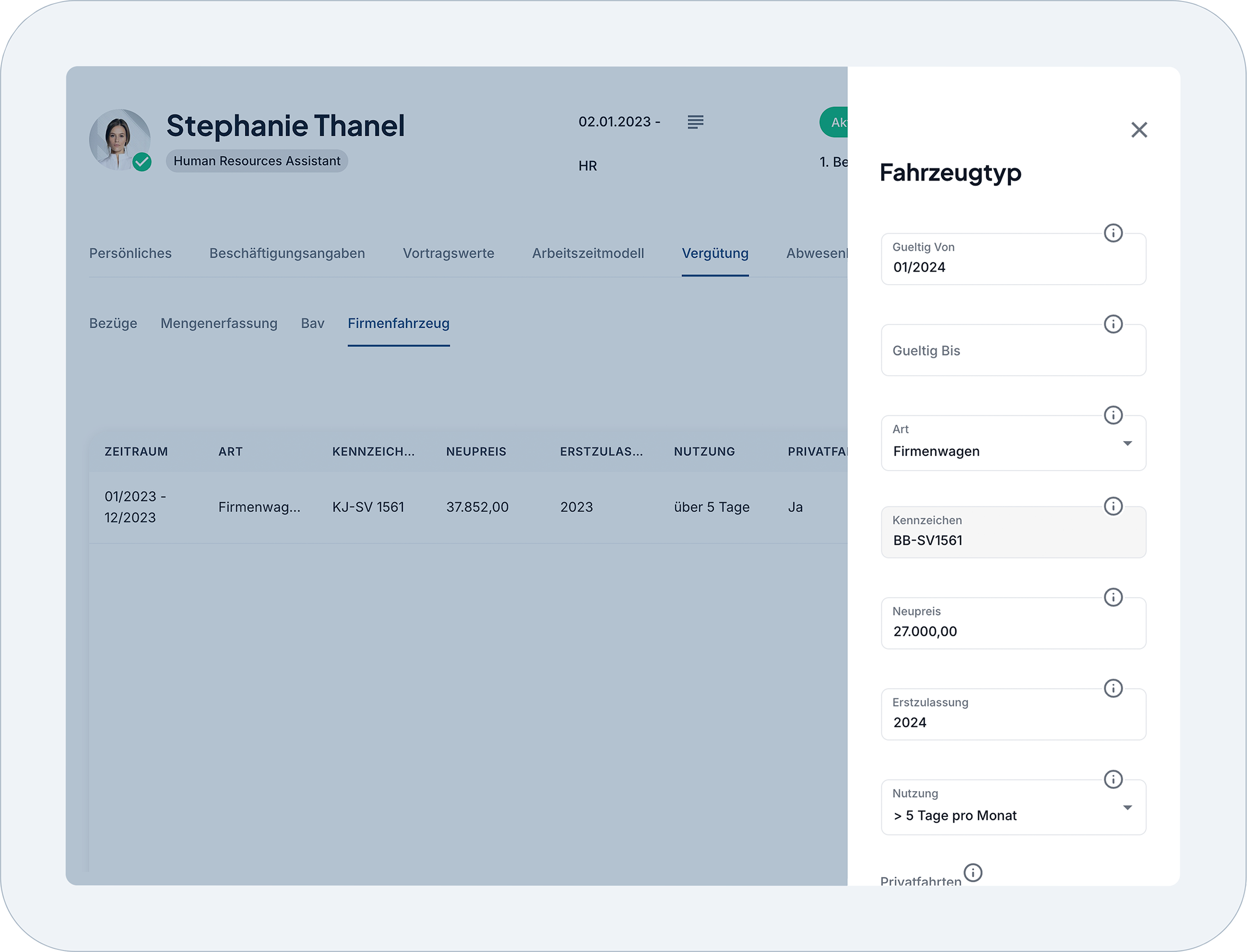Click the Firmenwag... table cell

(260, 507)
